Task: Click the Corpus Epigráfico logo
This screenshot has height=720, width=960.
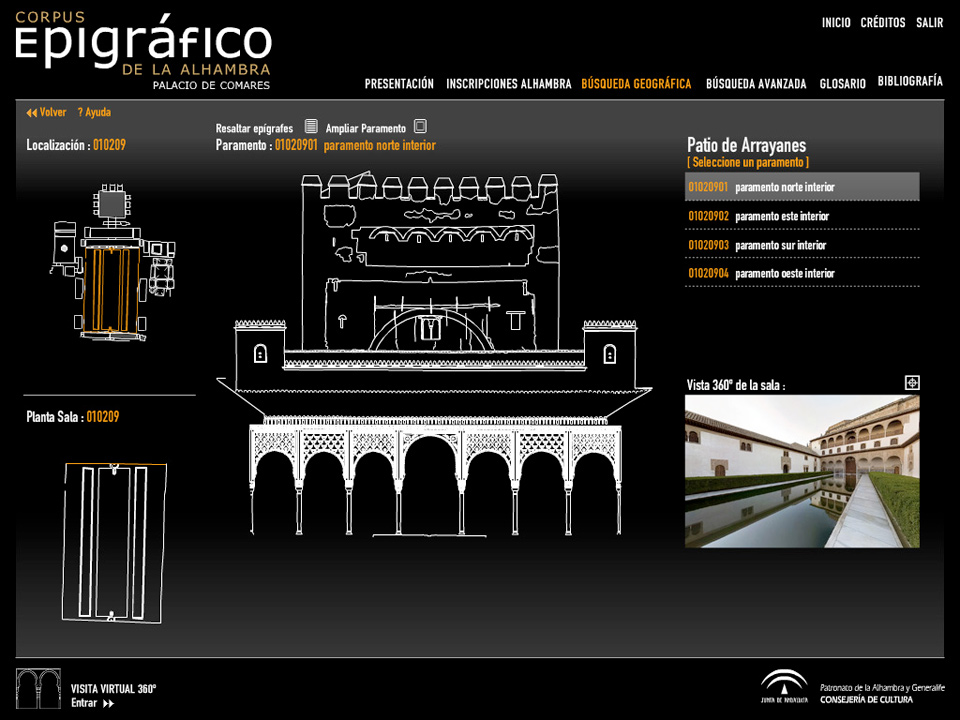Action: (x=143, y=51)
